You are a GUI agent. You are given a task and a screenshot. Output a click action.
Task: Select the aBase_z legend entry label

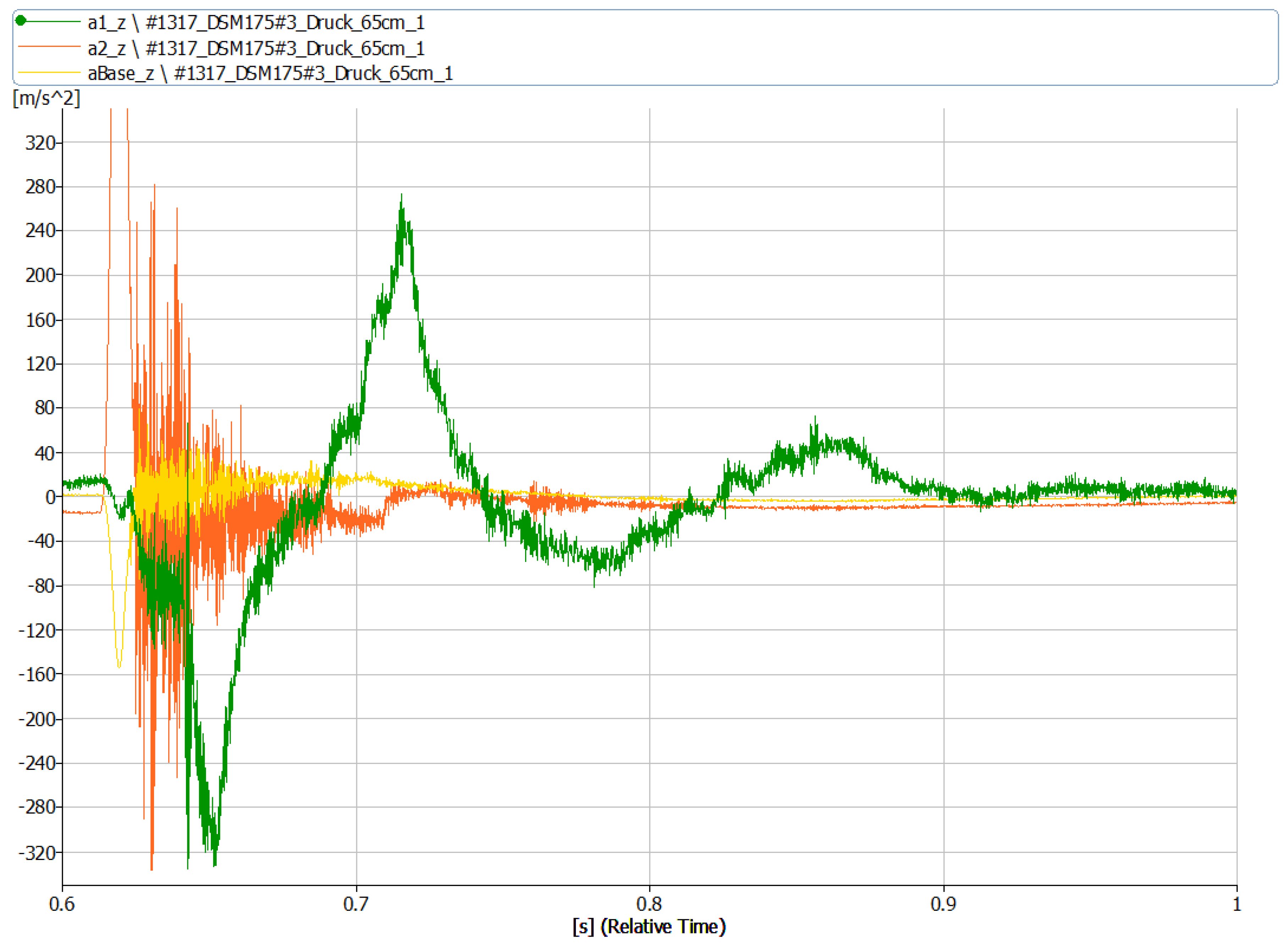(270, 73)
